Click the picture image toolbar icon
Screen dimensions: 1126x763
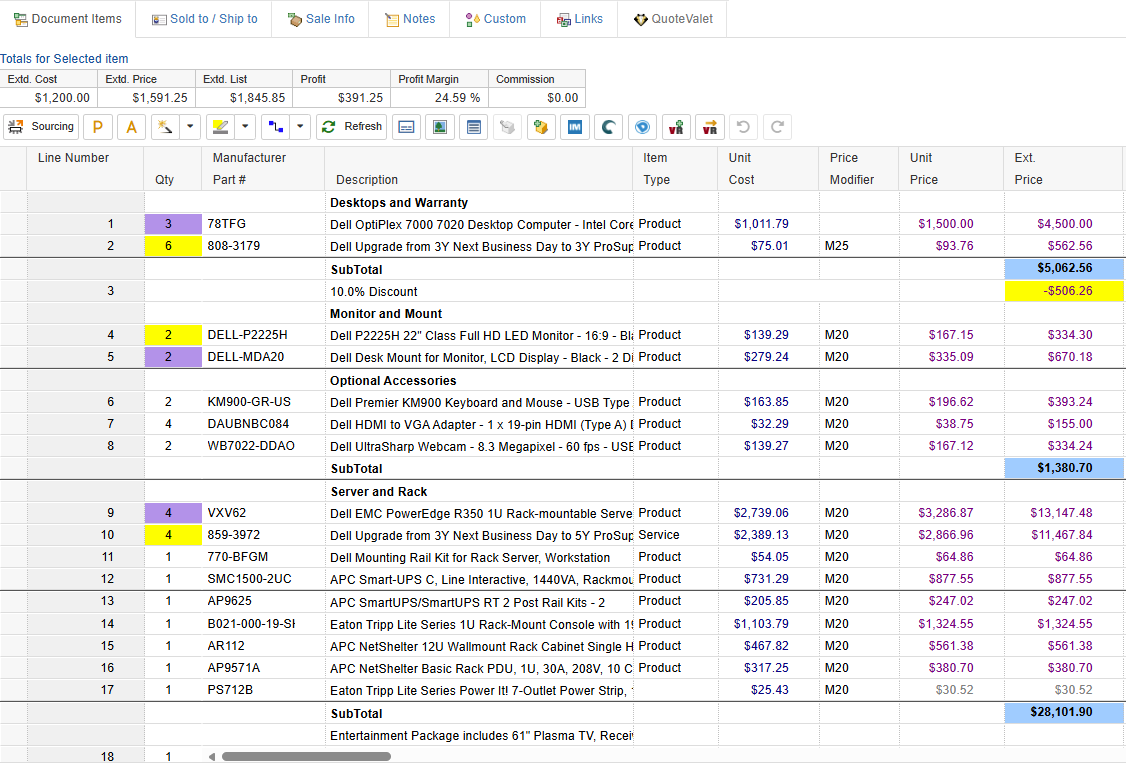(x=439, y=127)
